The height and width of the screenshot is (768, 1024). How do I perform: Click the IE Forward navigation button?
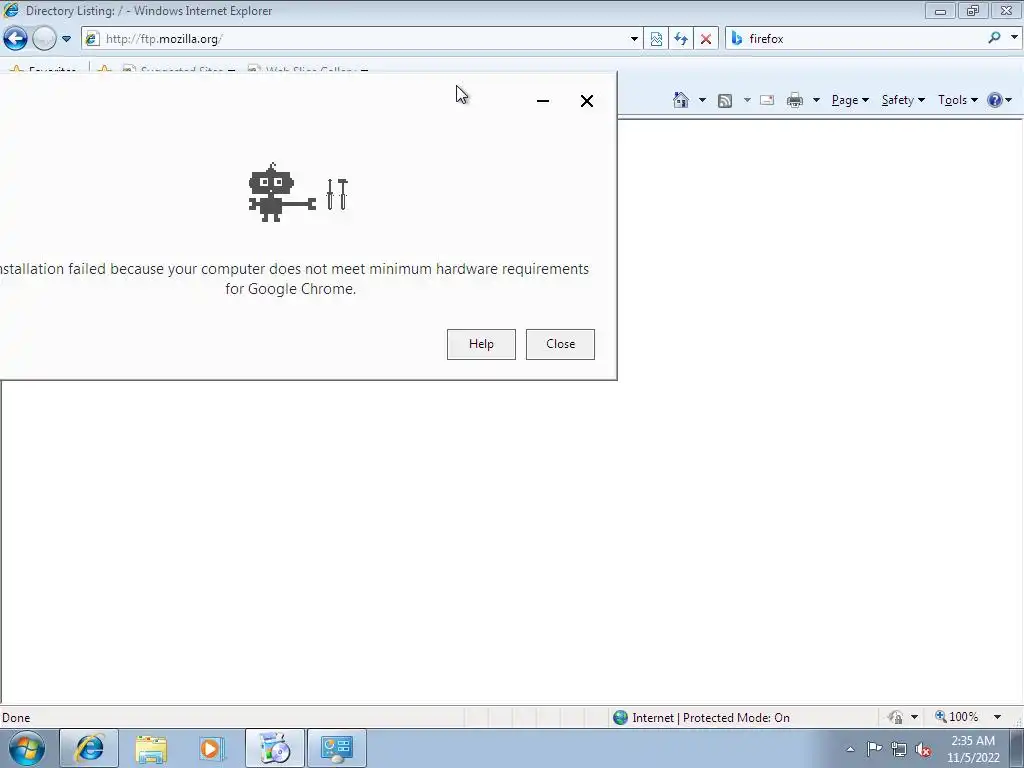(x=44, y=39)
